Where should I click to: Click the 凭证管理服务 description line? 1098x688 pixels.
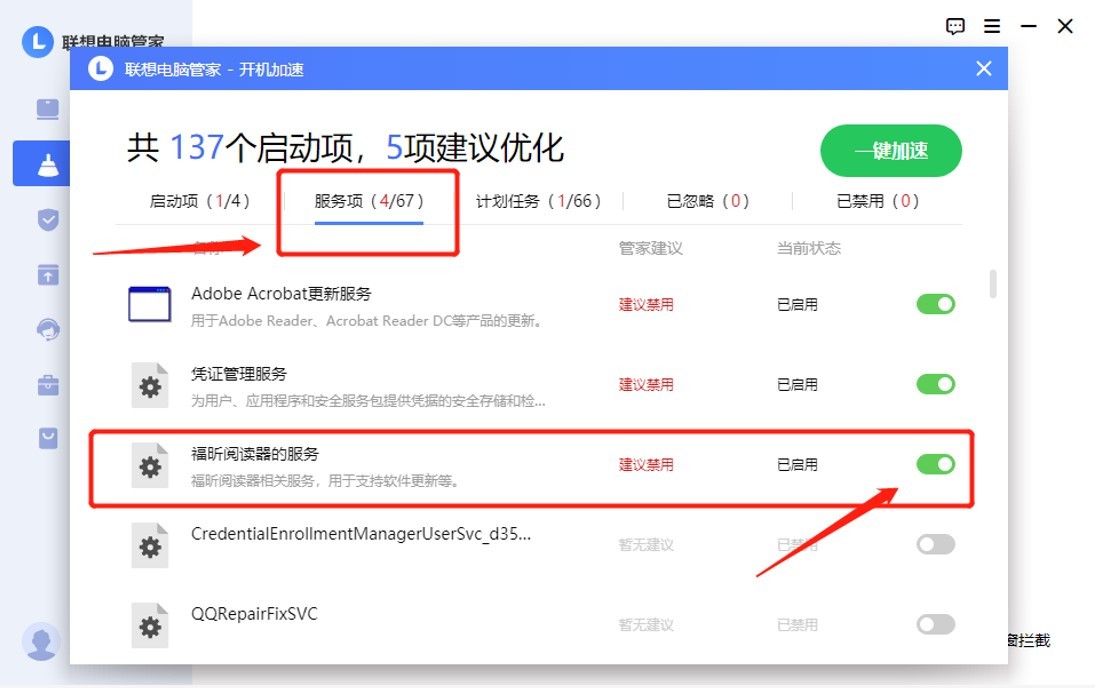point(368,401)
